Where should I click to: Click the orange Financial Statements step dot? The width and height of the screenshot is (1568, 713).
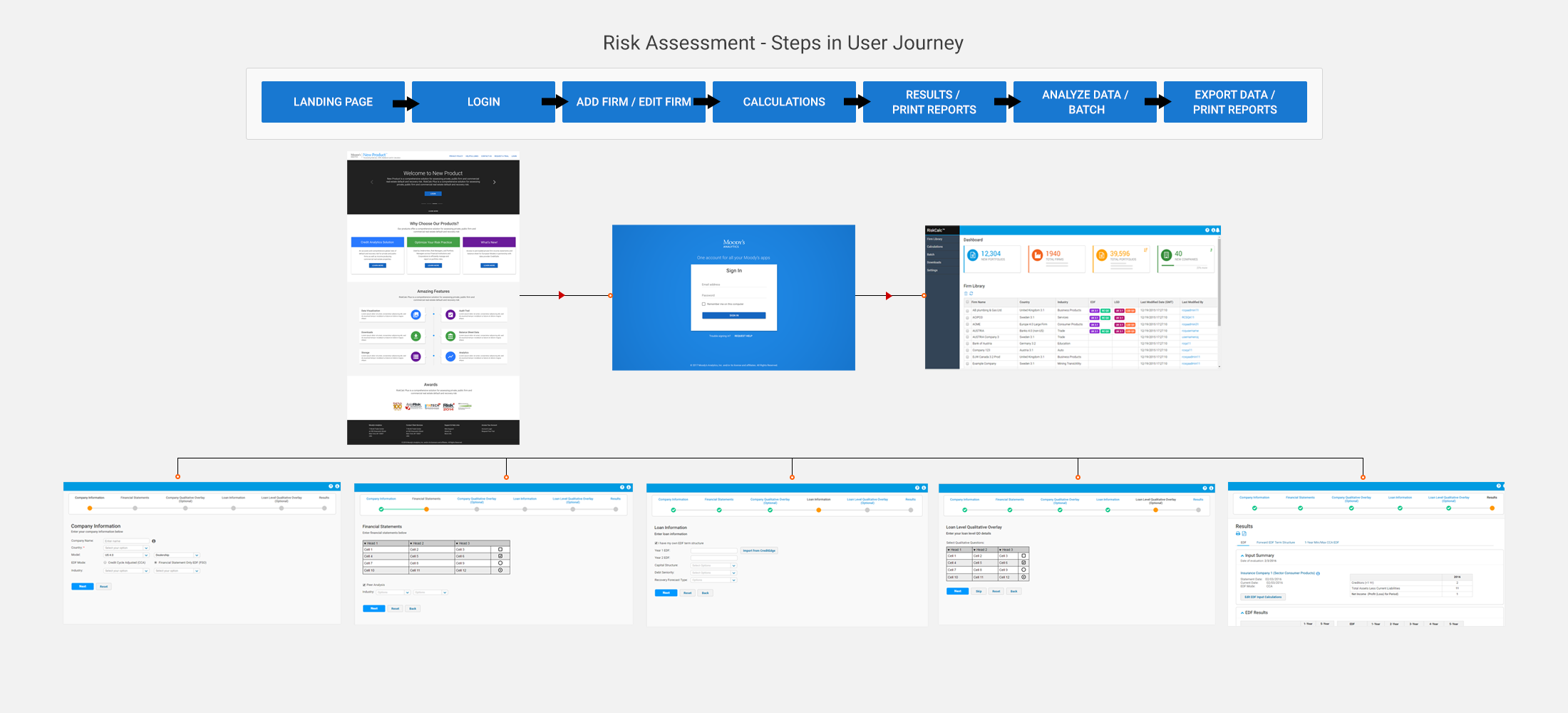(427, 509)
